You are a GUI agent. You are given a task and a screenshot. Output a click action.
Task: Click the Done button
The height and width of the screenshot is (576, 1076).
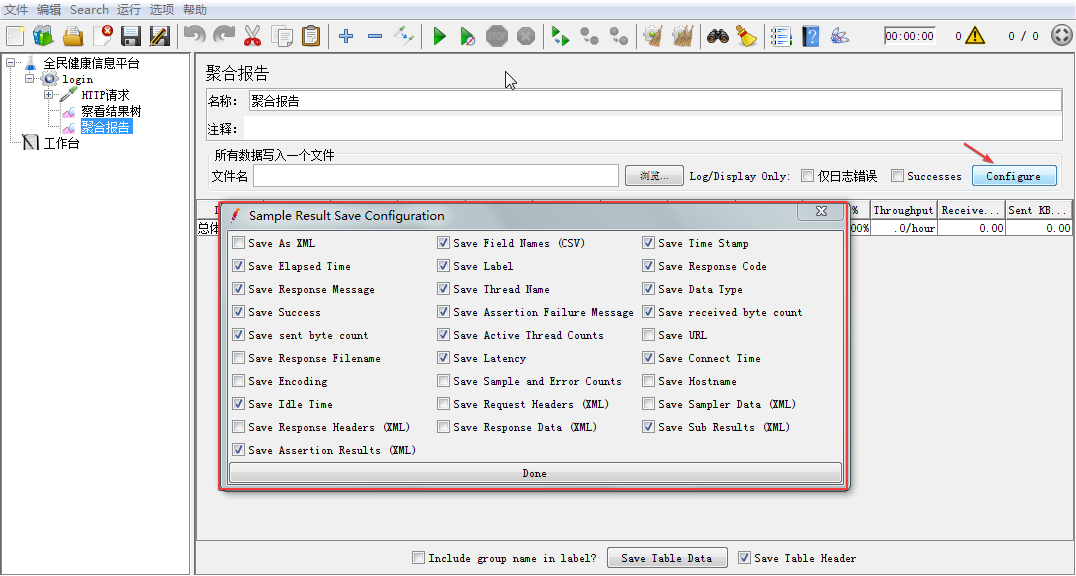[535, 472]
